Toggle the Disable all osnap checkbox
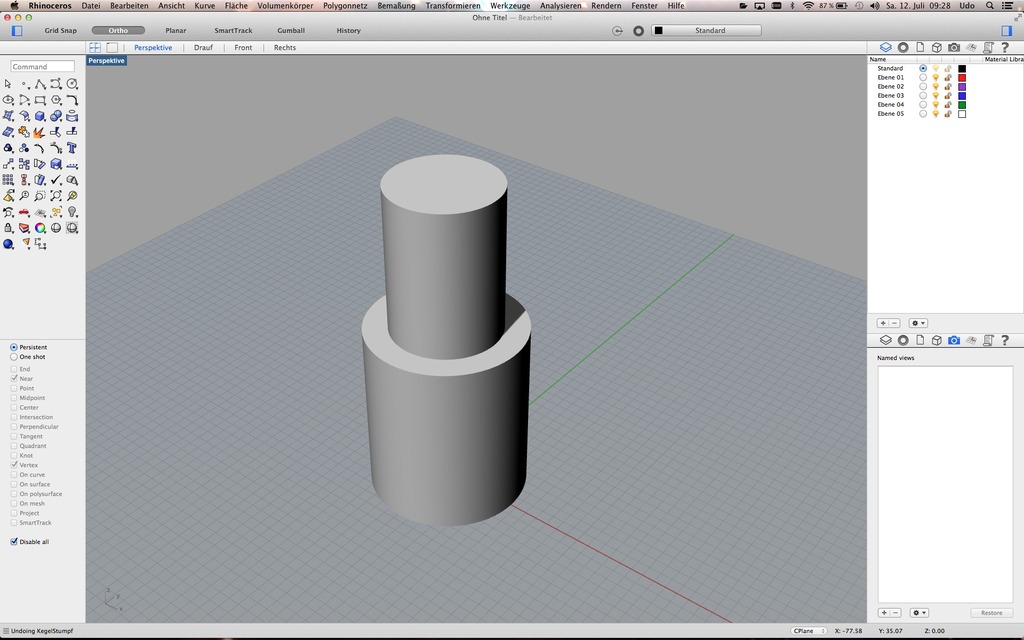The width and height of the screenshot is (1024, 640). [14, 542]
